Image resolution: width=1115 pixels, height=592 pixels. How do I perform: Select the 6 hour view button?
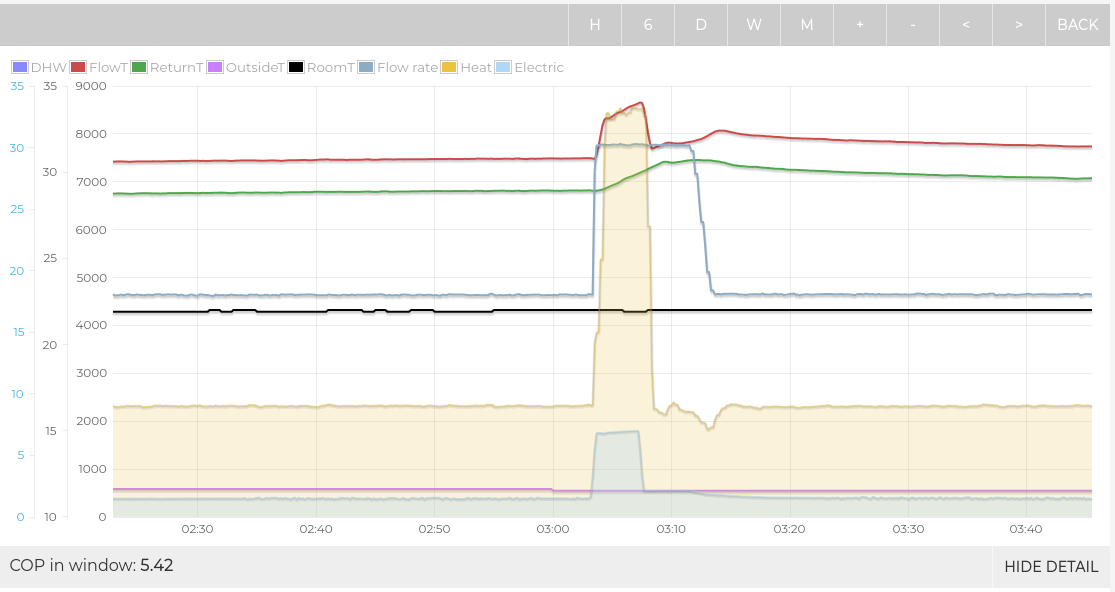[648, 25]
